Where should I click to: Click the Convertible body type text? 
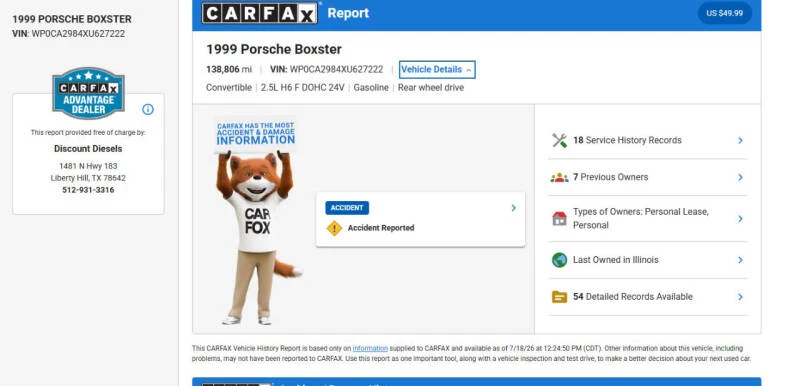[229, 88]
